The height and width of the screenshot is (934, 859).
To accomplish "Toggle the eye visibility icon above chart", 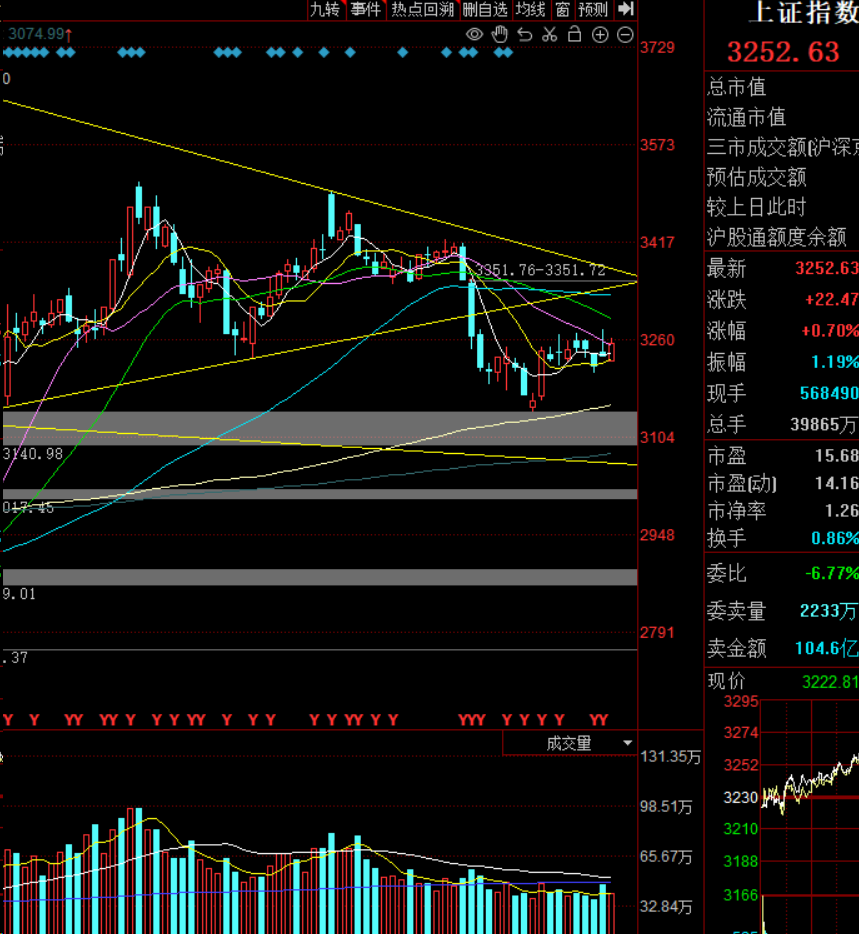I will point(474,34).
